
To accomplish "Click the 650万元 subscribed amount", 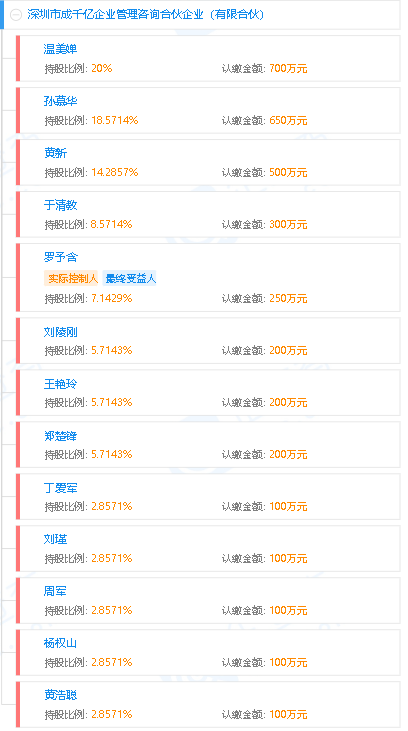I will click(x=288, y=121).
